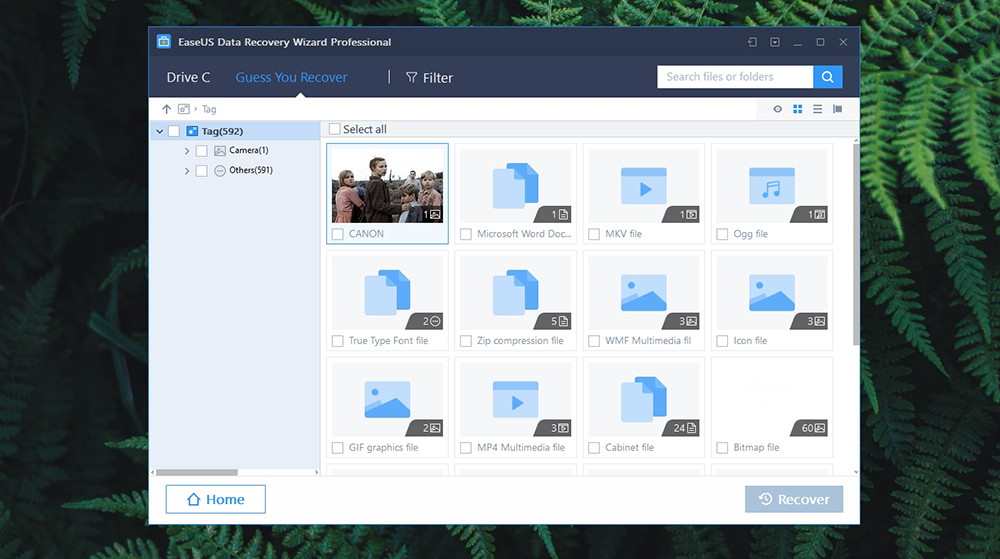This screenshot has height=559, width=1000.
Task: Select the Tag(592) tree label
Action: 222,131
